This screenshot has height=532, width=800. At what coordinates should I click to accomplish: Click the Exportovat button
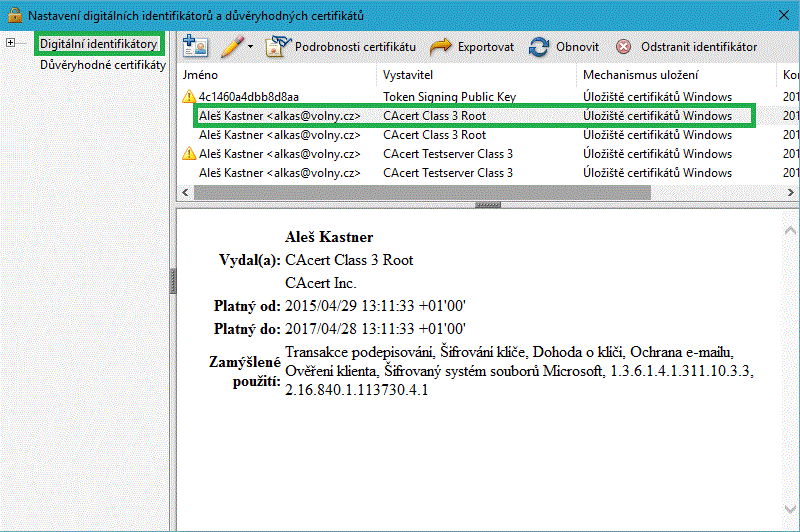click(x=472, y=46)
